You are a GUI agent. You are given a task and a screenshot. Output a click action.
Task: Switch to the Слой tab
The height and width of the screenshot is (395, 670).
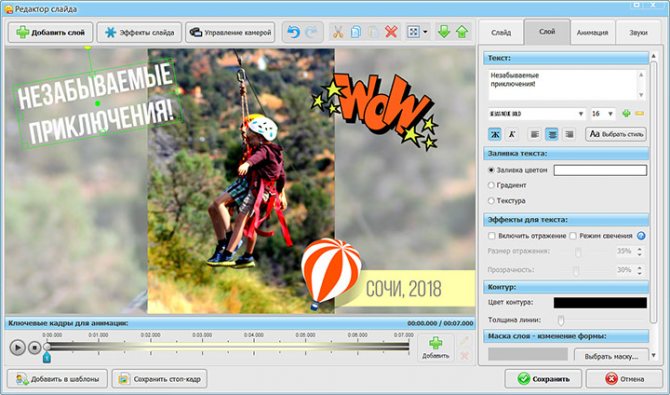[547, 32]
